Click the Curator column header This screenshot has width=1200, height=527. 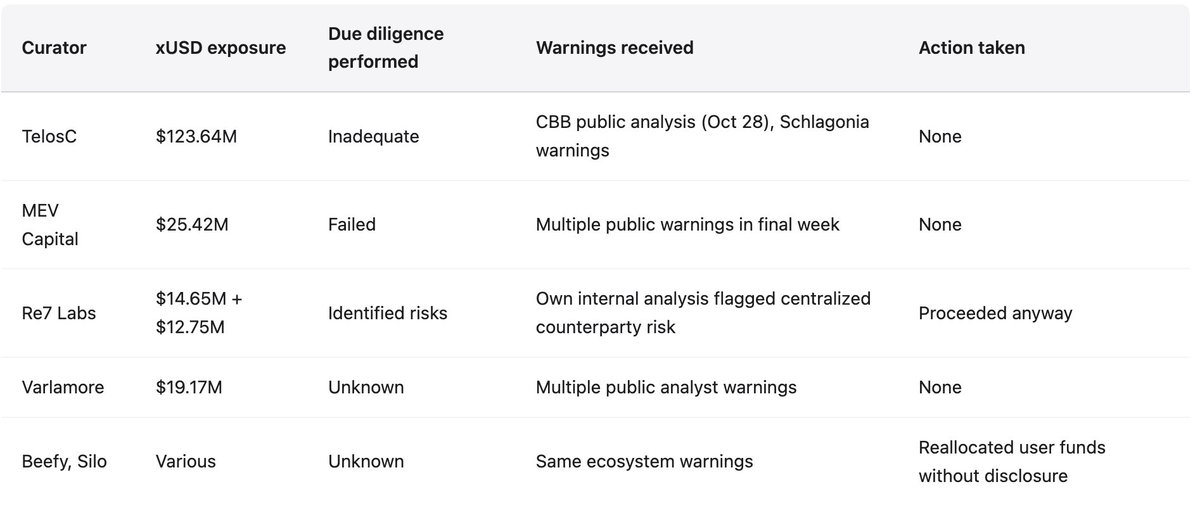tap(54, 48)
